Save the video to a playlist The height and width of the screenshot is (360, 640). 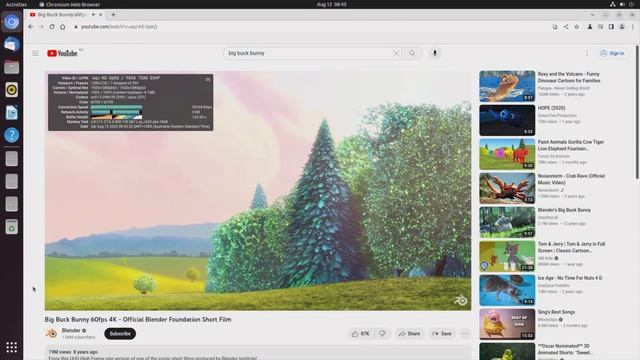(442, 333)
